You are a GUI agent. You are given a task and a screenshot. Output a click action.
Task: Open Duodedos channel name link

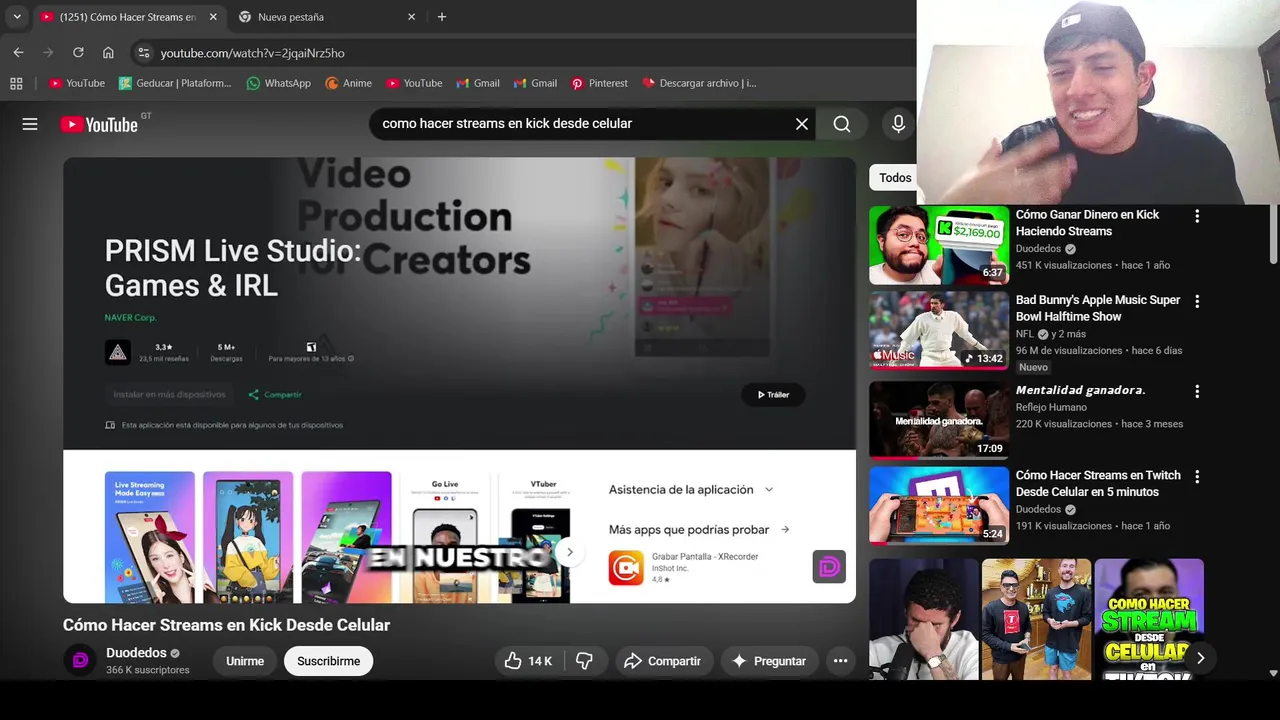coord(136,653)
